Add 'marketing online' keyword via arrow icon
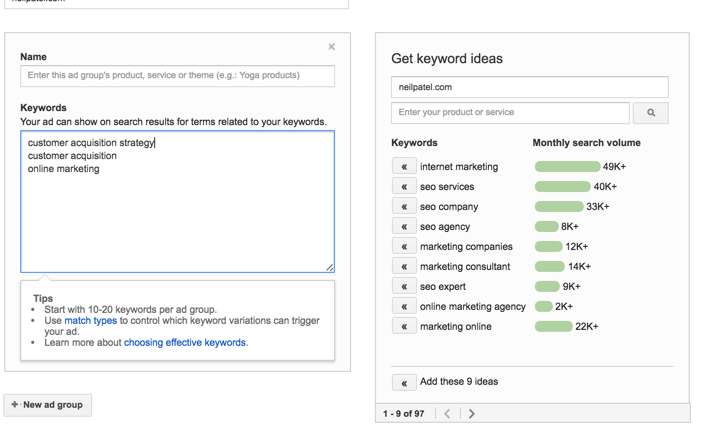705x426 pixels. pyautogui.click(x=404, y=327)
